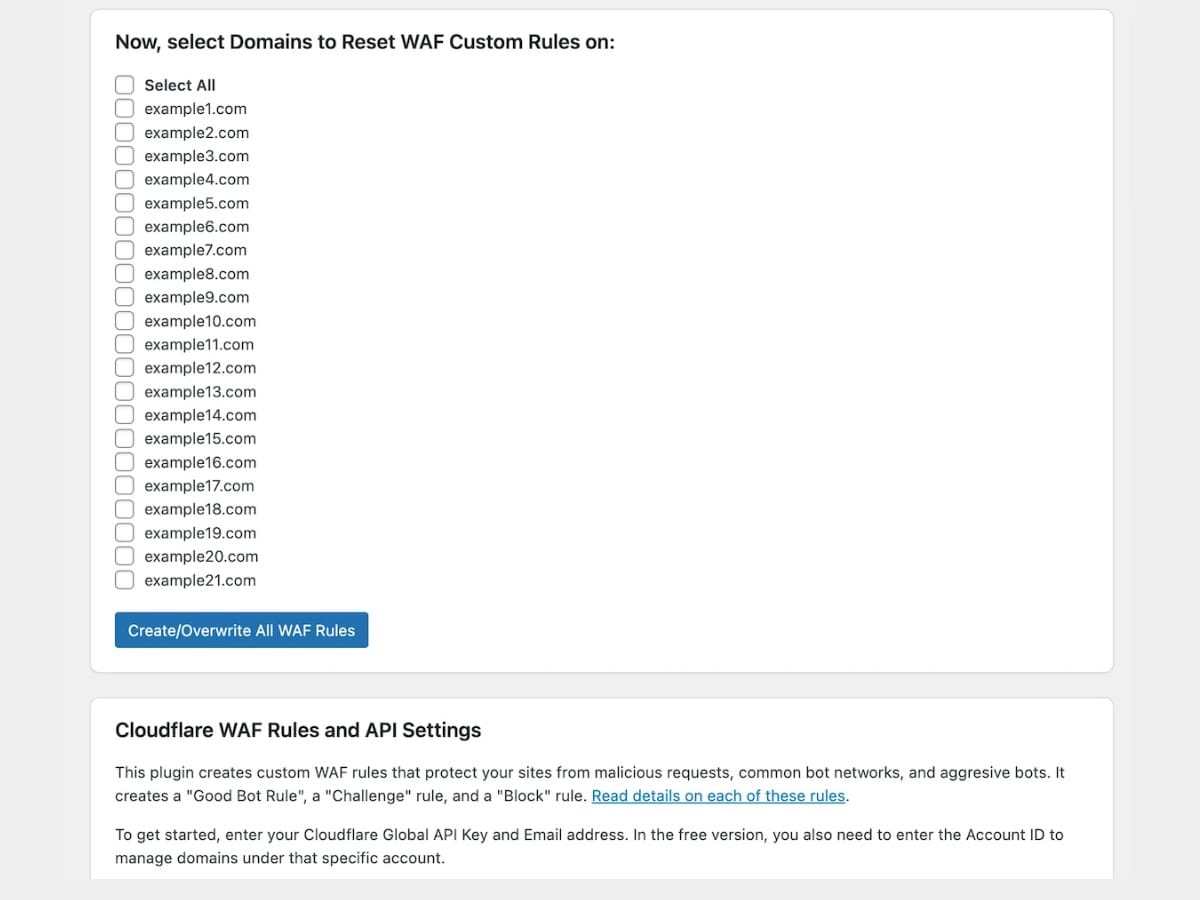This screenshot has width=1200, height=900.
Task: Select the example20.com checkbox
Action: 124,556
